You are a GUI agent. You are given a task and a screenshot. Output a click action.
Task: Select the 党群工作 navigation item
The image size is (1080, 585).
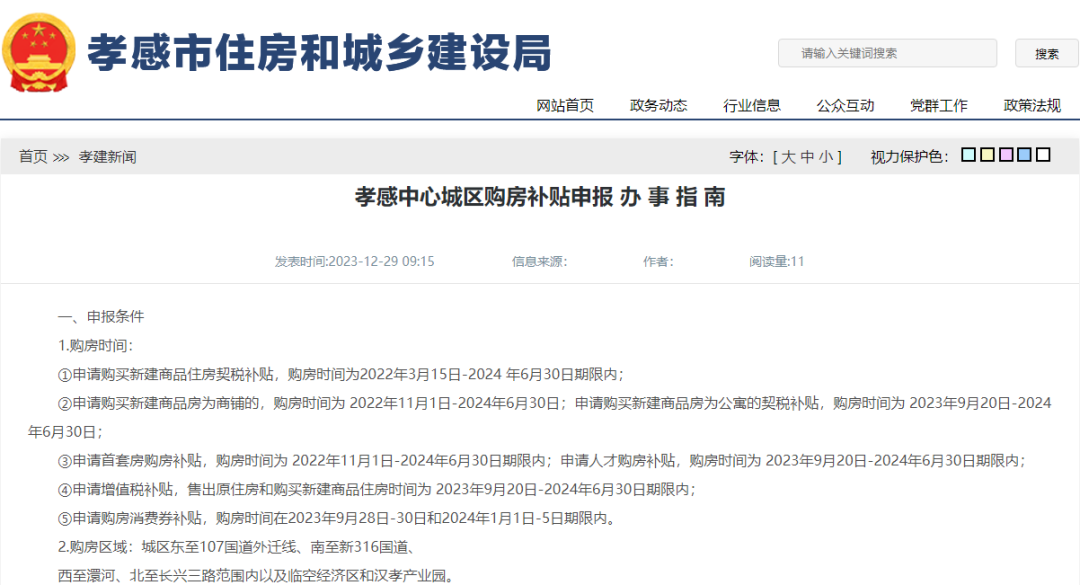click(x=938, y=106)
